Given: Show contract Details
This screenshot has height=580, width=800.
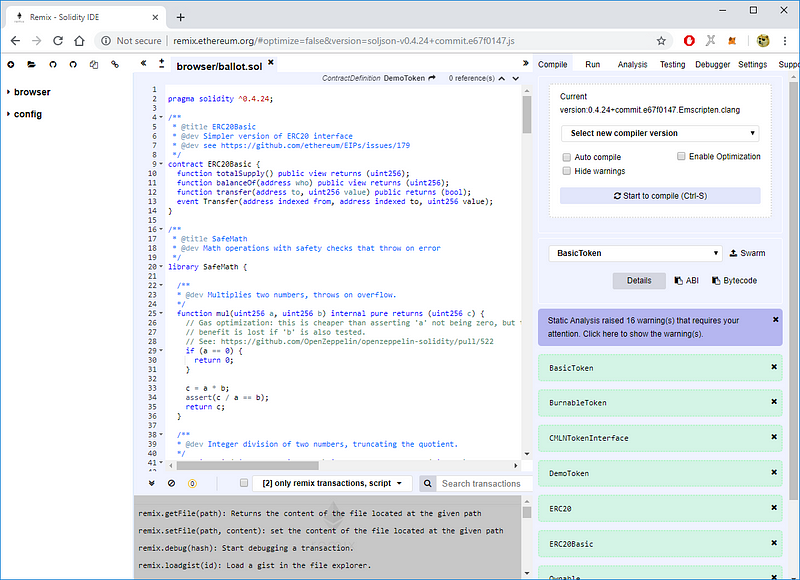Looking at the screenshot, I should tap(639, 281).
